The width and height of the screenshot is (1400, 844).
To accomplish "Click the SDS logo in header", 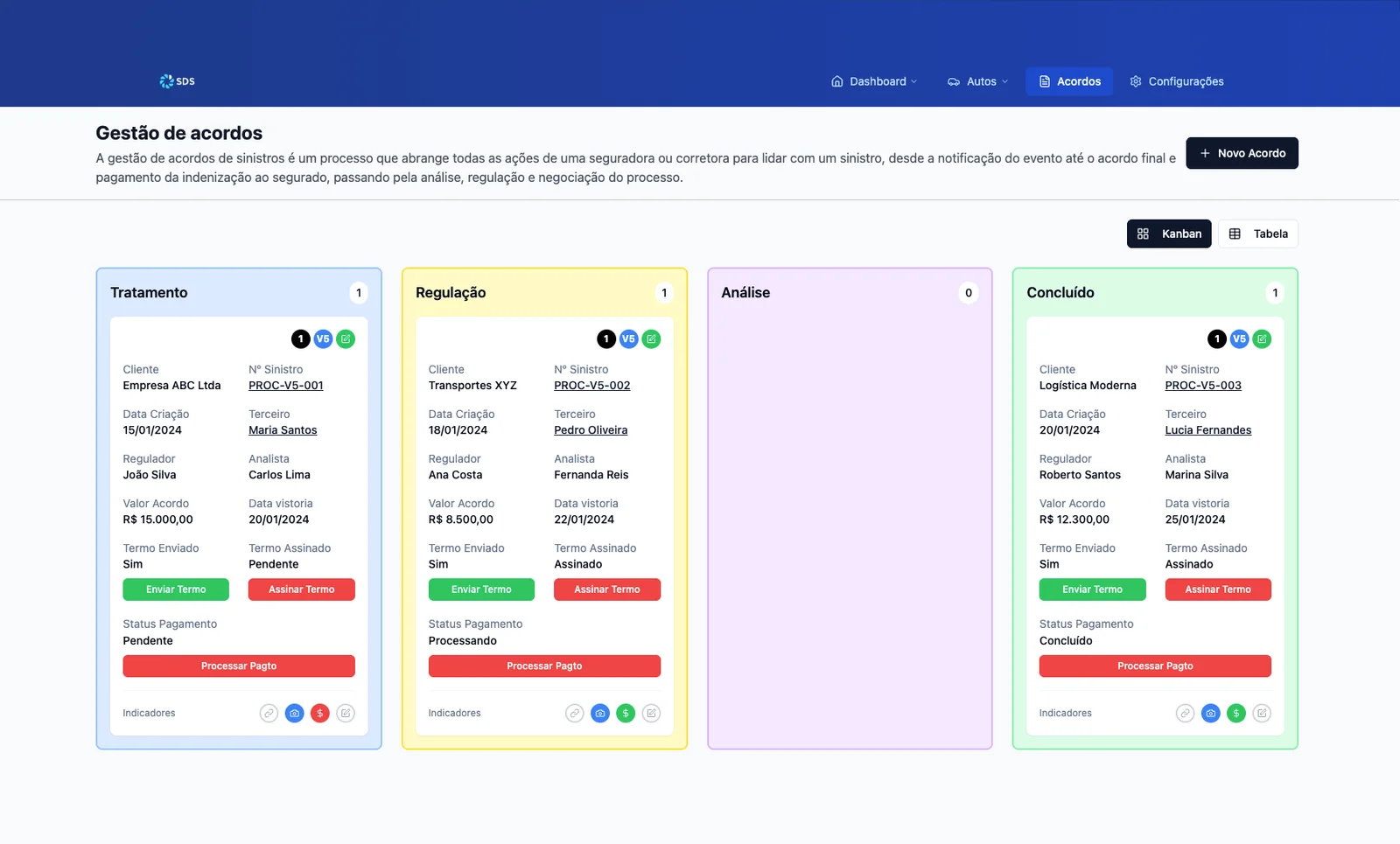I will [178, 81].
